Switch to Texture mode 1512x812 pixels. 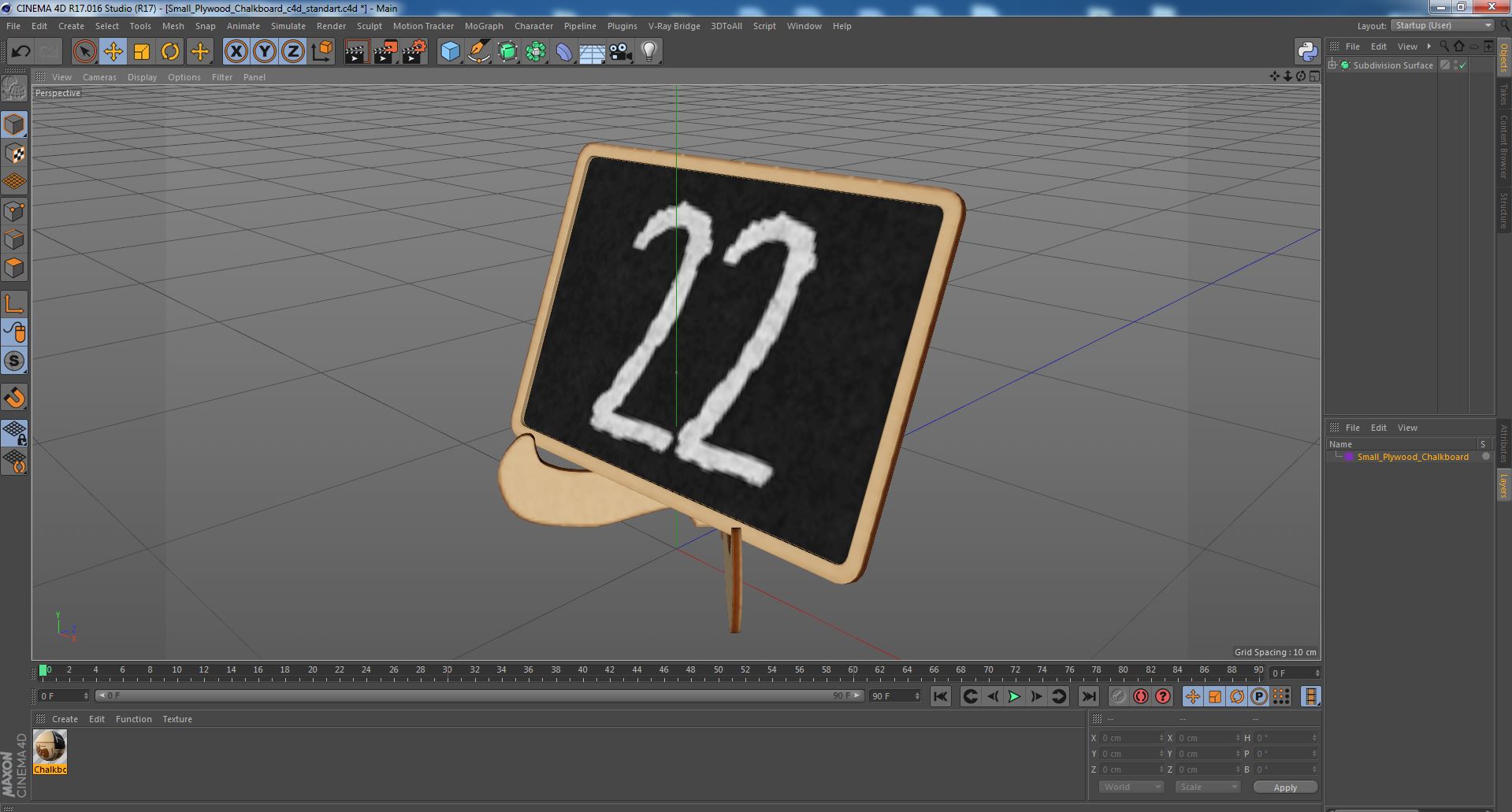pyautogui.click(x=14, y=154)
